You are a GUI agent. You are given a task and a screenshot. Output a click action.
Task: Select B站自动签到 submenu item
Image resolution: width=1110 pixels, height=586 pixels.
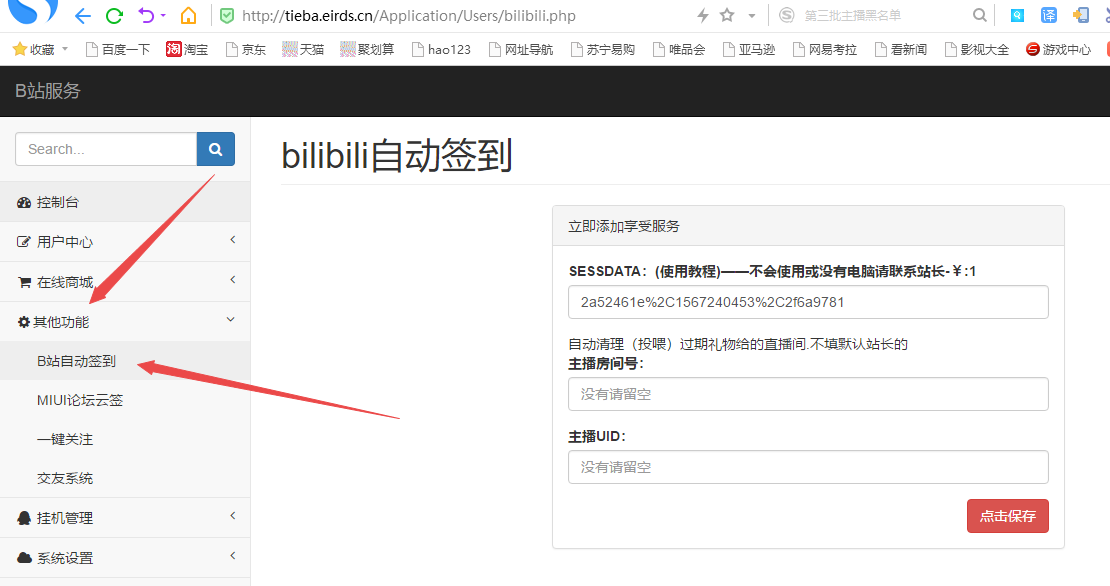coord(125,361)
